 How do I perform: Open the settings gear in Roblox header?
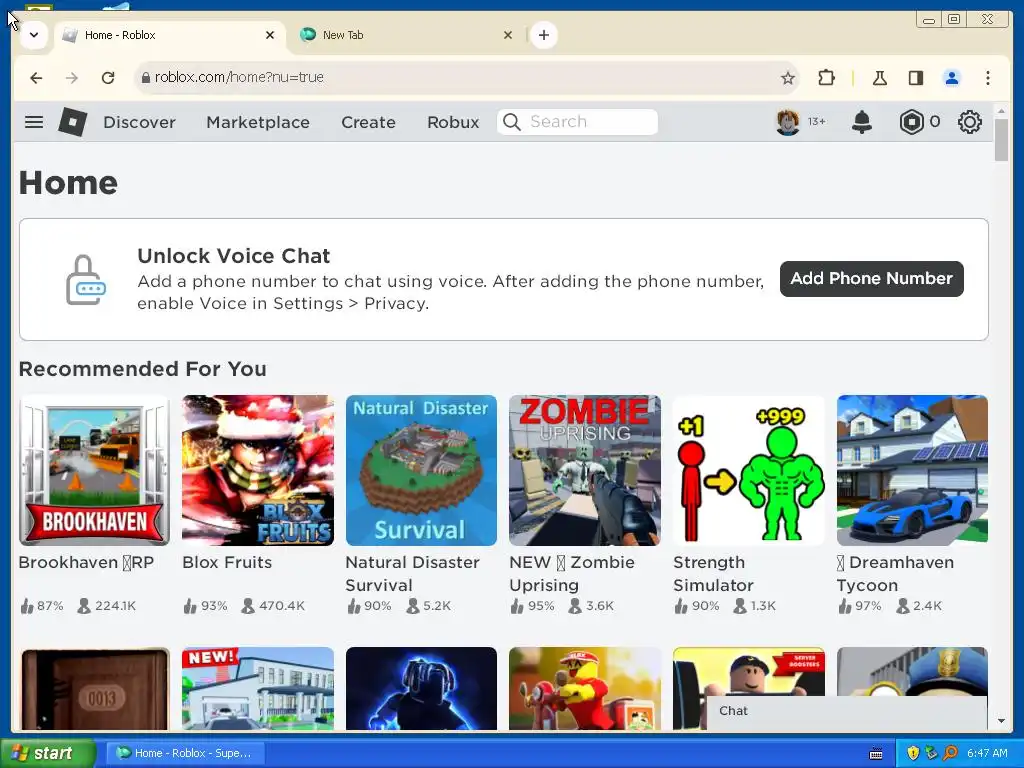pos(970,122)
